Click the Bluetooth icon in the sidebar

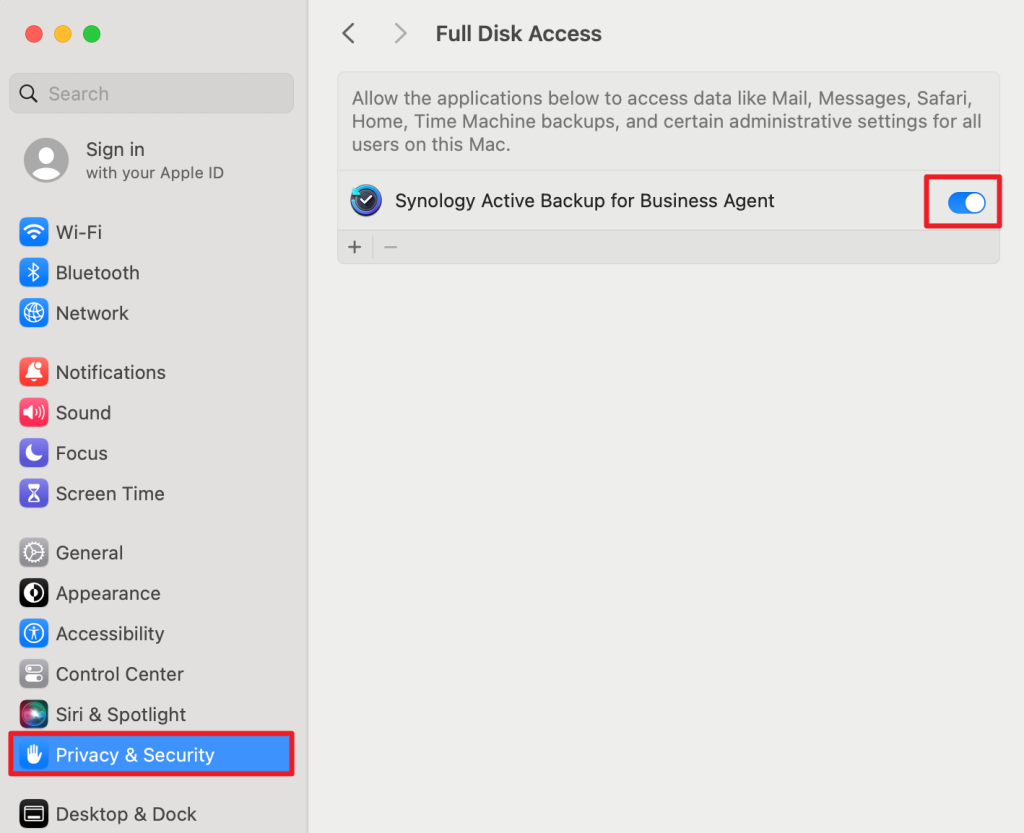33,272
